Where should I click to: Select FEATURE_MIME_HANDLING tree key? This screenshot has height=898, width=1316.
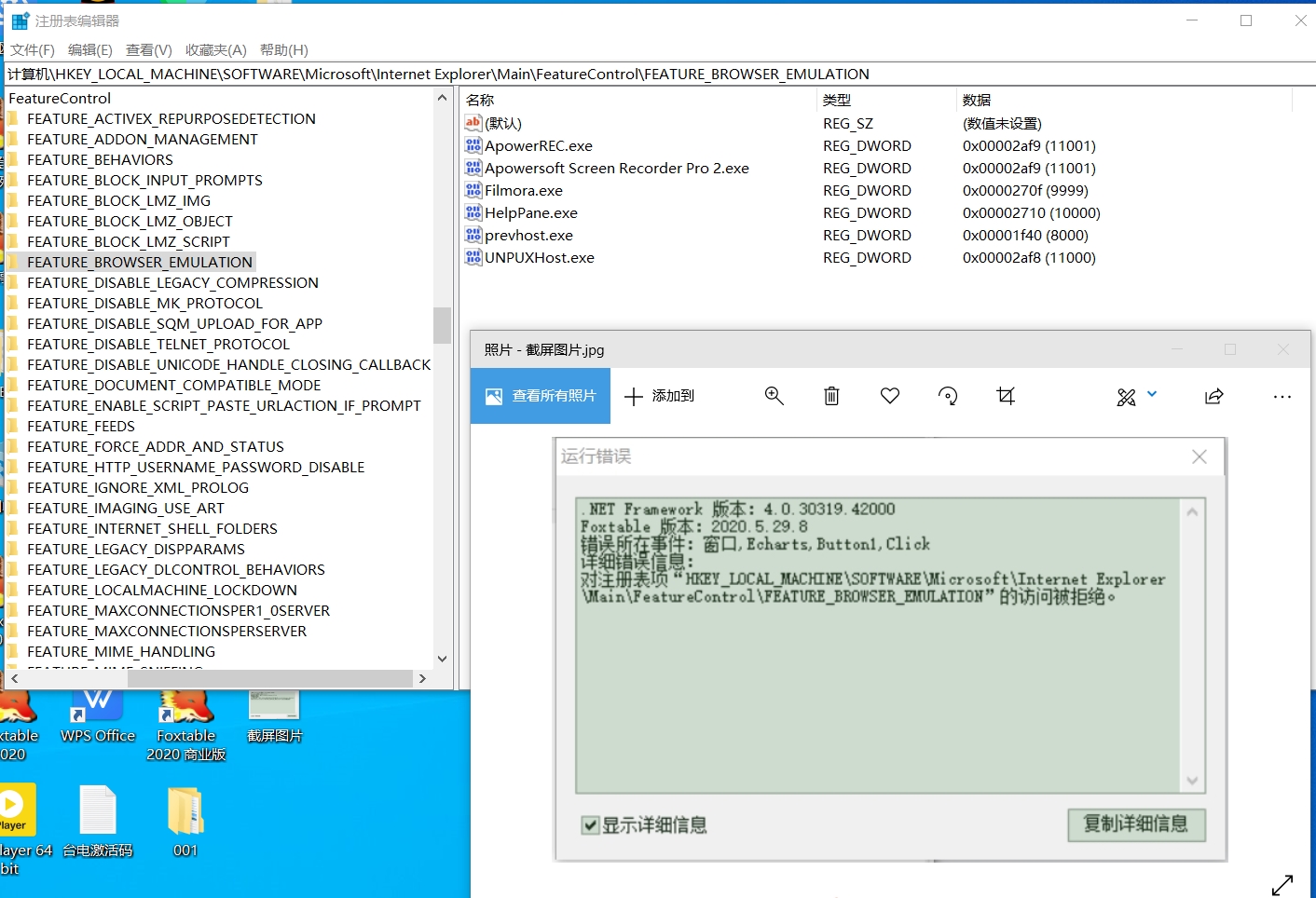[121, 652]
